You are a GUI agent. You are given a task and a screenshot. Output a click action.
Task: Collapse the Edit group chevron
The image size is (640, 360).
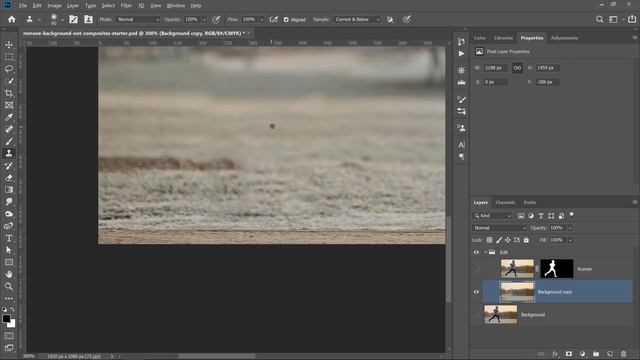(485, 252)
